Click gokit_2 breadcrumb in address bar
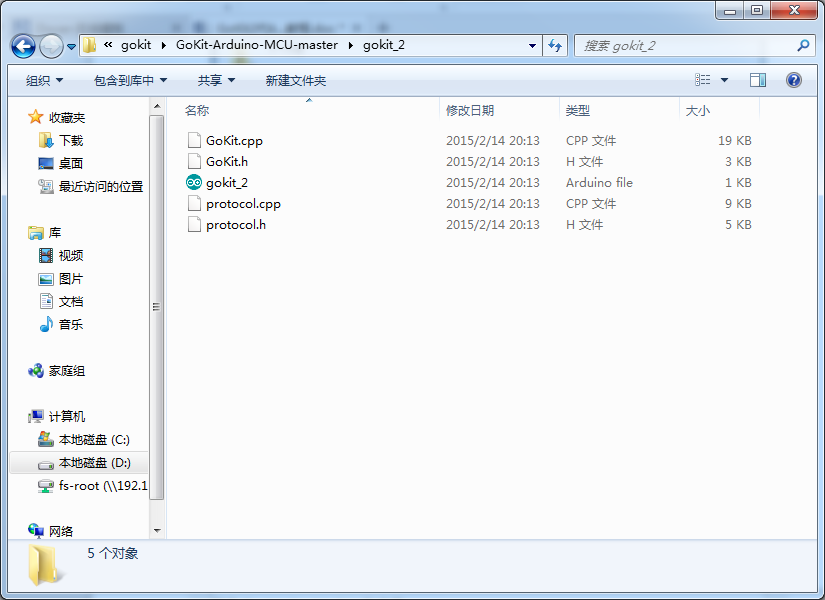This screenshot has width=825, height=600. [384, 45]
